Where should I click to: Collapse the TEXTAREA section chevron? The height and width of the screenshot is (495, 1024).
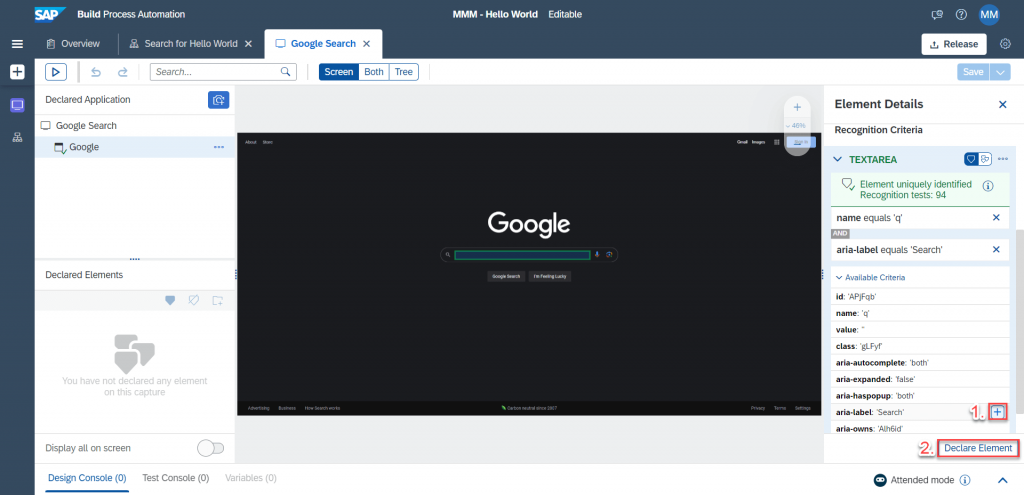point(837,159)
